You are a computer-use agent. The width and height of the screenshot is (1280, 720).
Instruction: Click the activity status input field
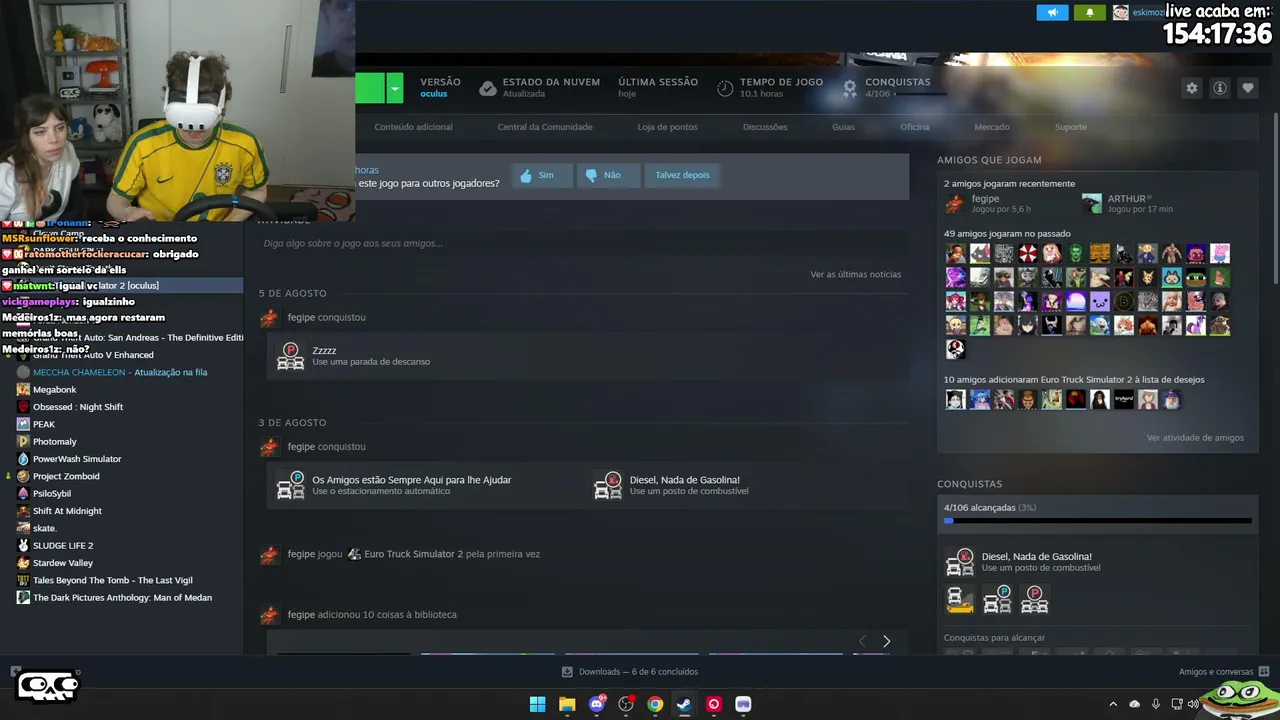pyautogui.click(x=582, y=243)
